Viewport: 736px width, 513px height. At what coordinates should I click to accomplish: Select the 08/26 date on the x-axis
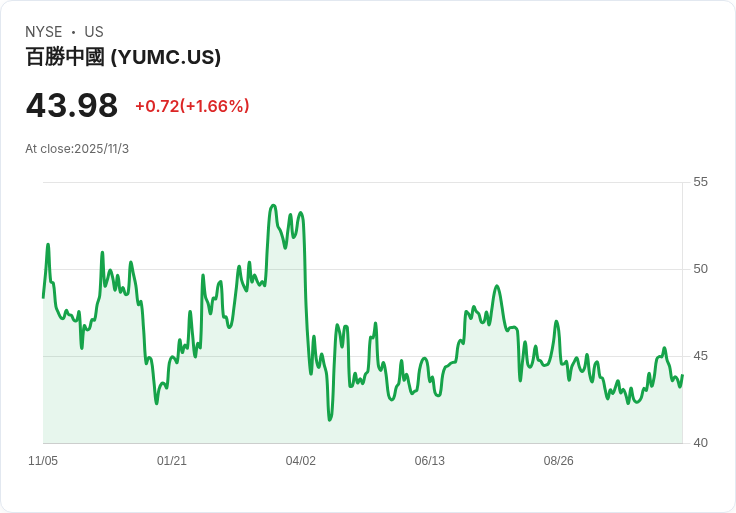[x=559, y=461]
